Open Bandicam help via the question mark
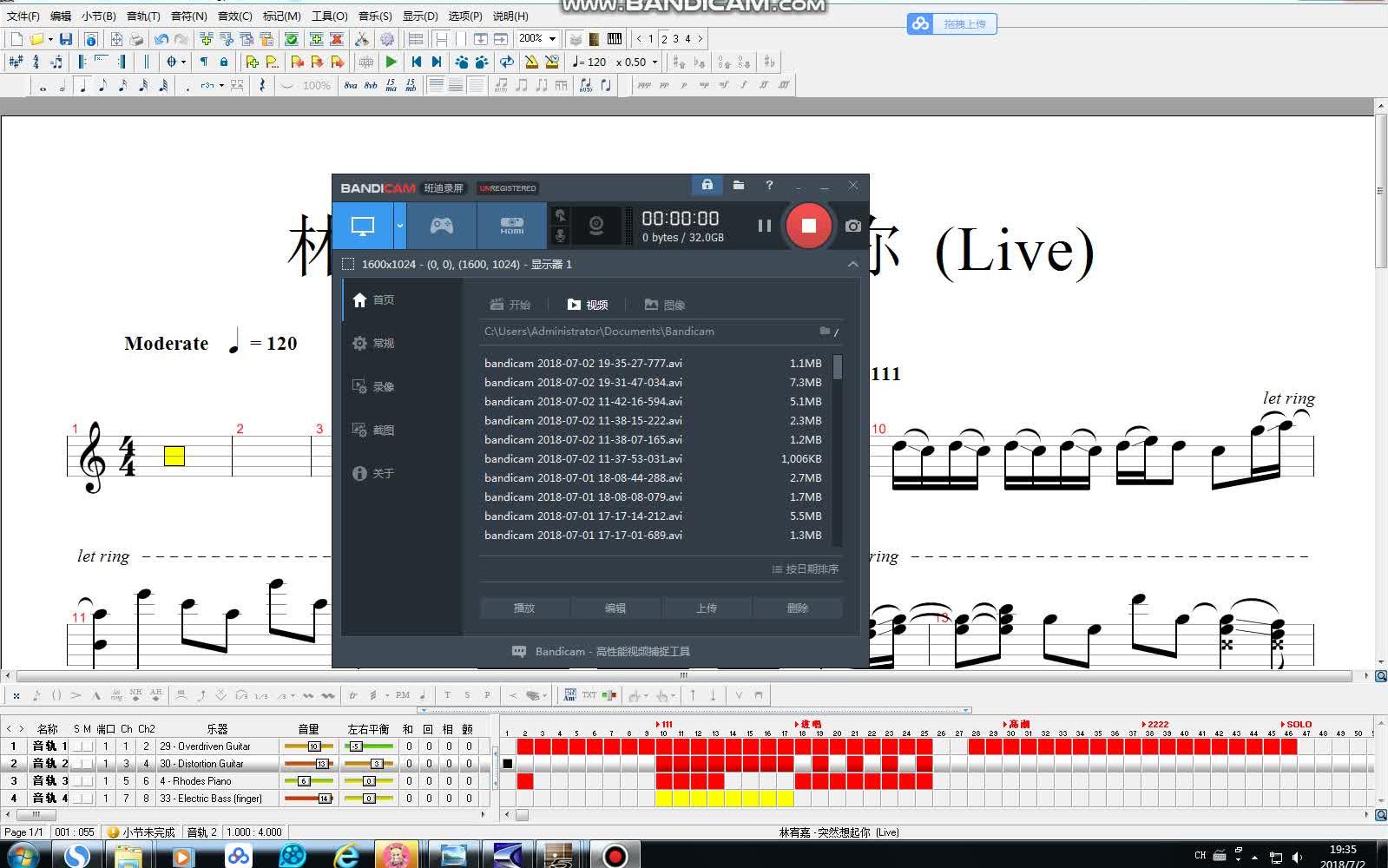This screenshot has width=1388, height=868. coord(769,185)
